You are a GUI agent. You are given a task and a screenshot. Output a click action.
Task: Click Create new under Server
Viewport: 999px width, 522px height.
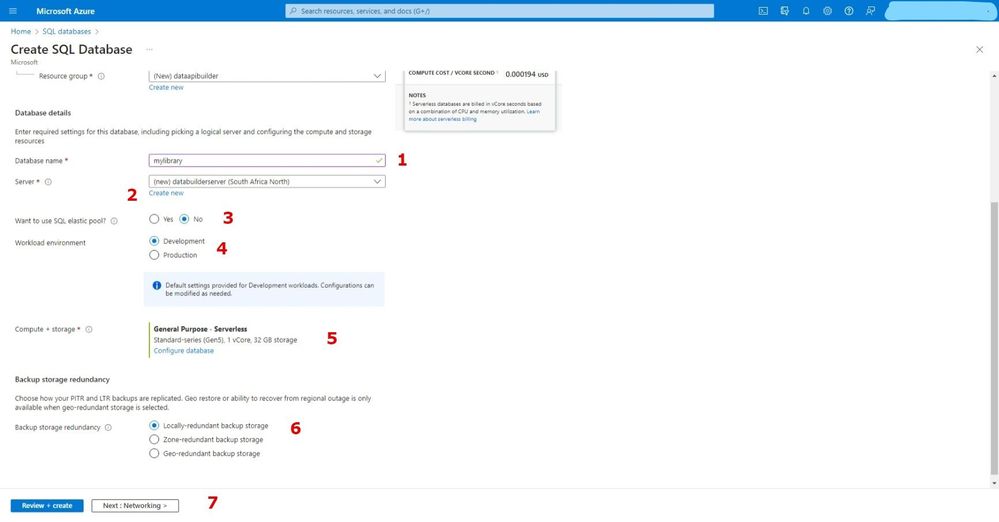[166, 193]
